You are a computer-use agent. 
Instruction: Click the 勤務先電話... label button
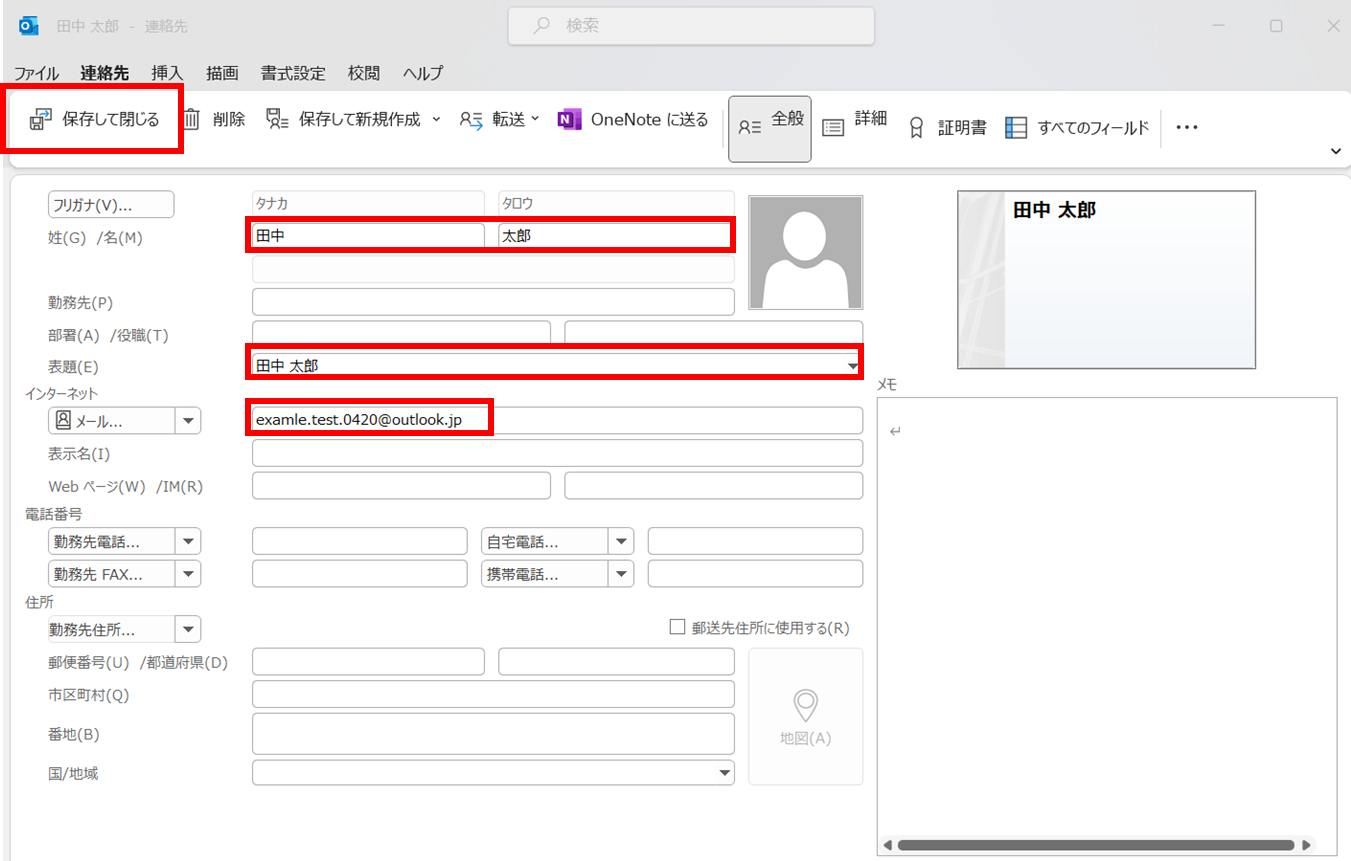pyautogui.click(x=111, y=542)
